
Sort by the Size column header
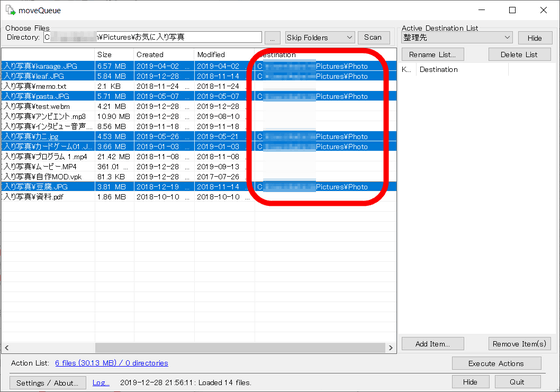(114, 55)
